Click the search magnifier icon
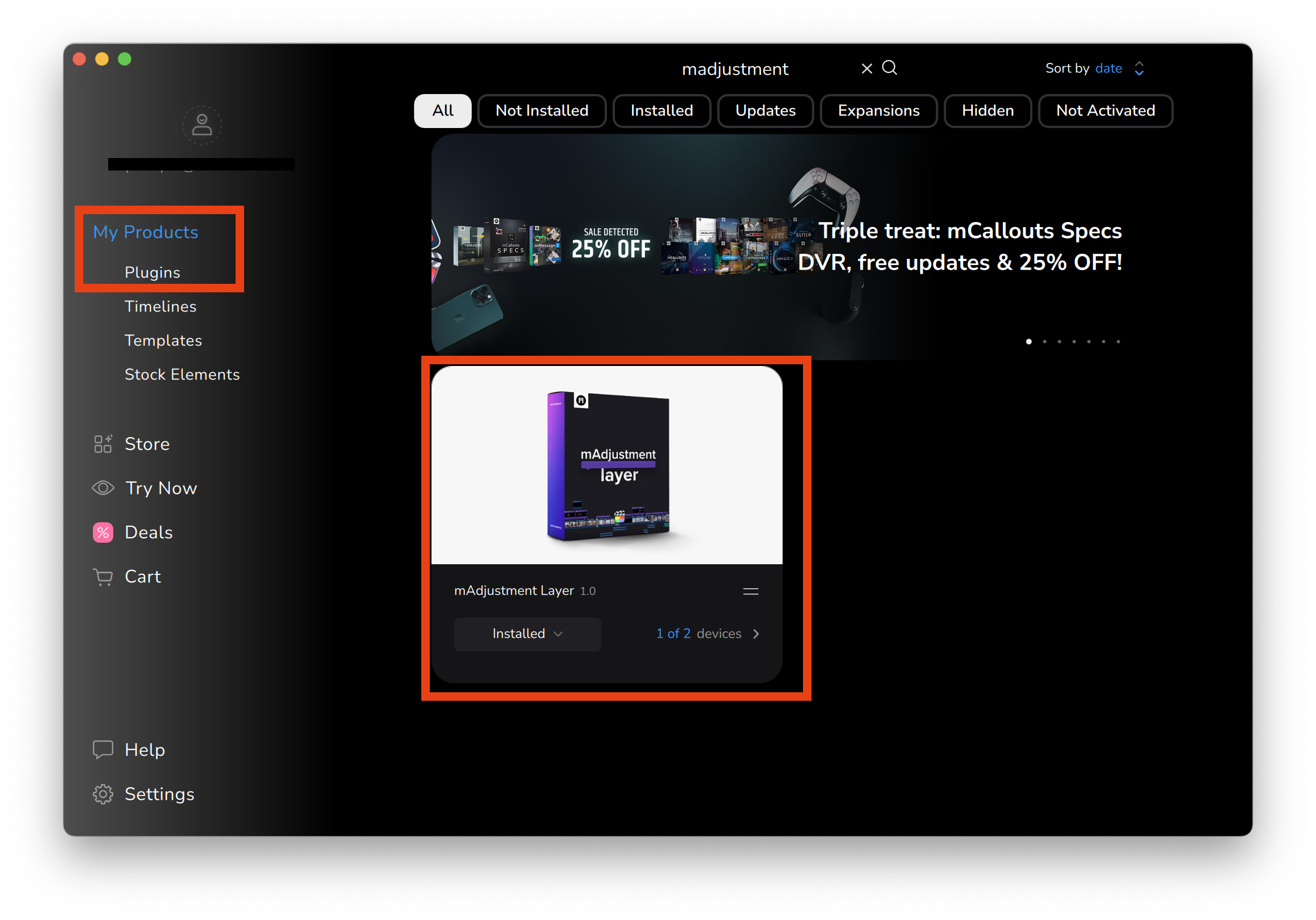The height and width of the screenshot is (920, 1316). 890,67
